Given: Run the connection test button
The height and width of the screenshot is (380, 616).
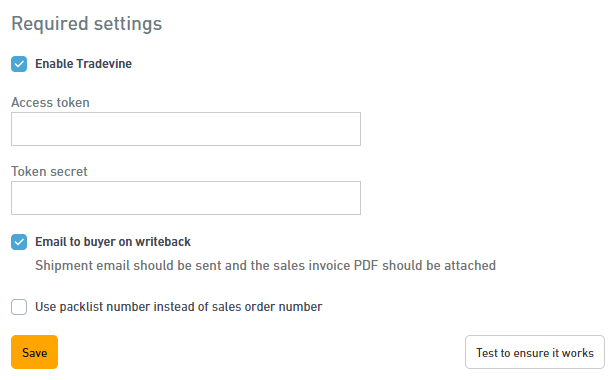Looking at the screenshot, I should pyautogui.click(x=535, y=352).
